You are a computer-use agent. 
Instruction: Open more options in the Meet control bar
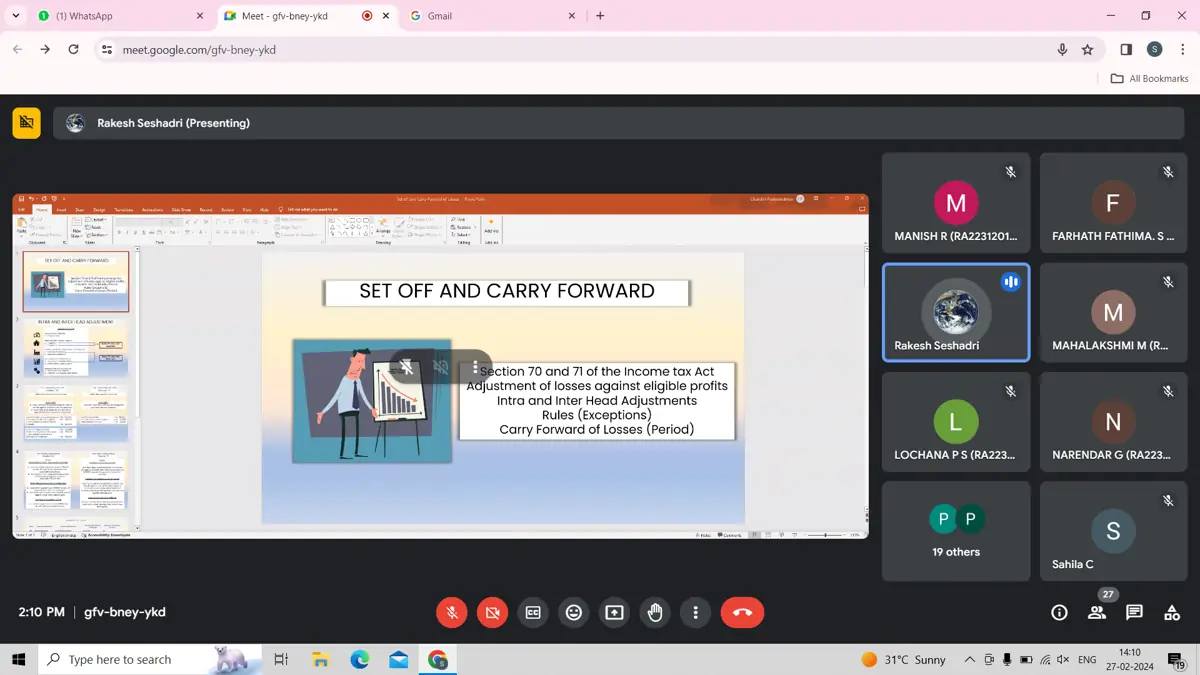(696, 612)
